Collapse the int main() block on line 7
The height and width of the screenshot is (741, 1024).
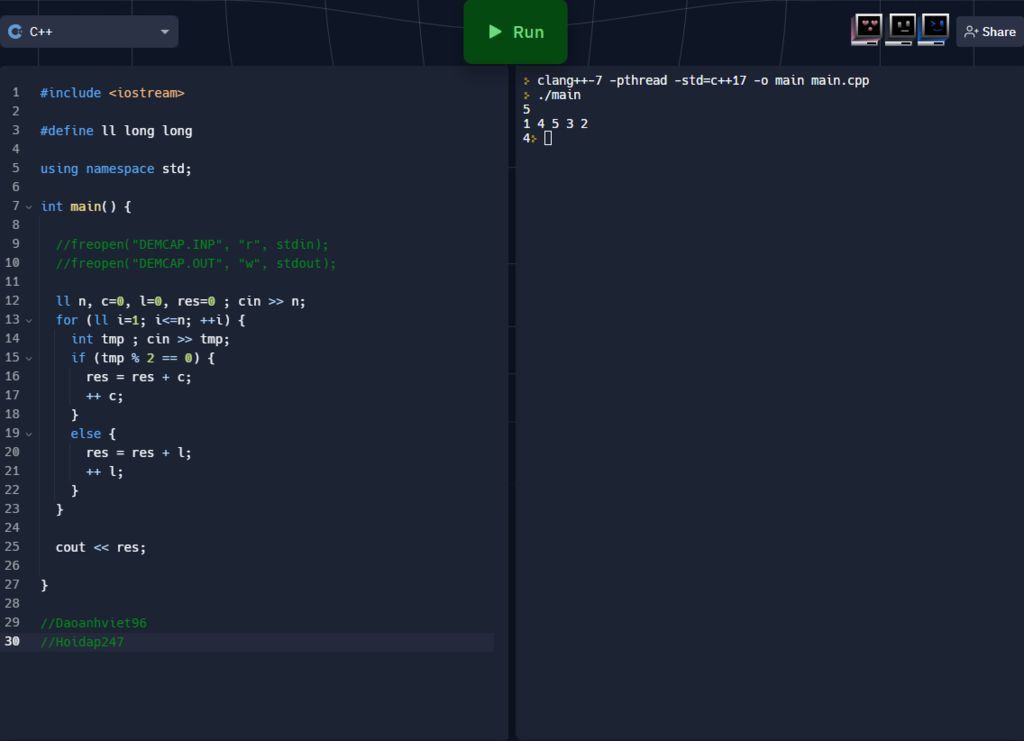click(28, 207)
